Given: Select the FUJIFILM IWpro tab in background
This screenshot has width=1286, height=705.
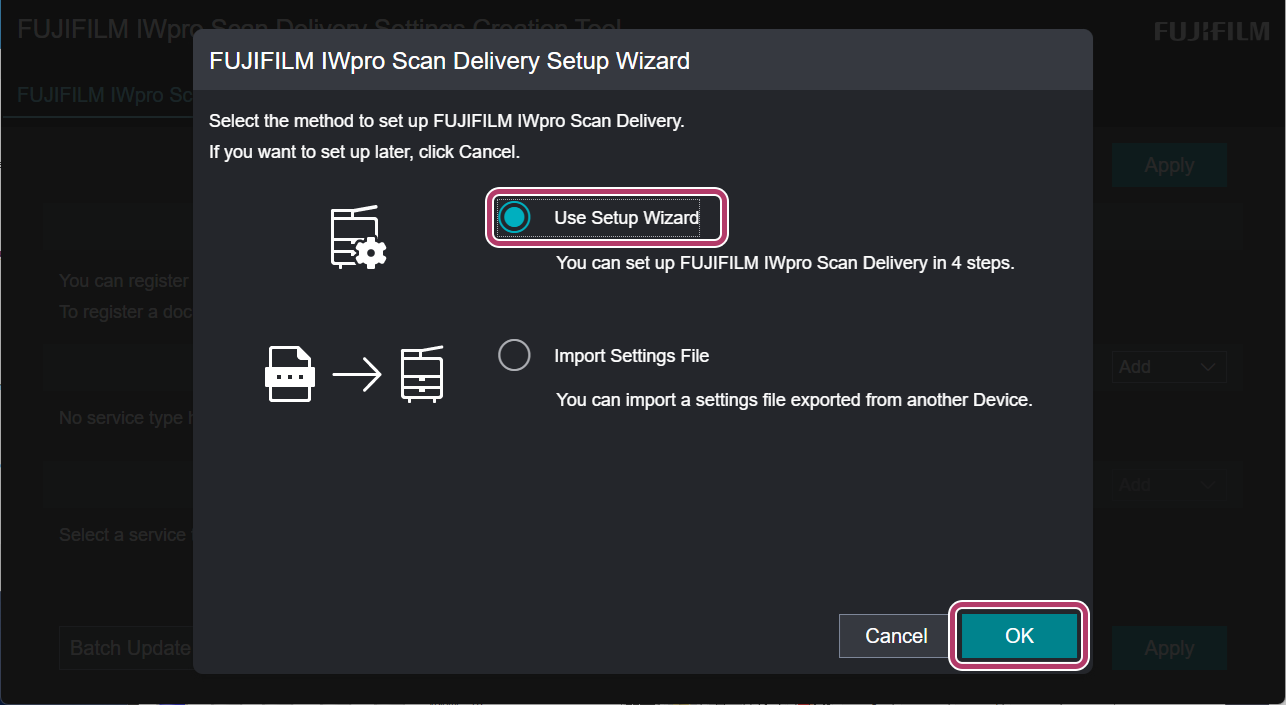Looking at the screenshot, I should click(x=105, y=95).
